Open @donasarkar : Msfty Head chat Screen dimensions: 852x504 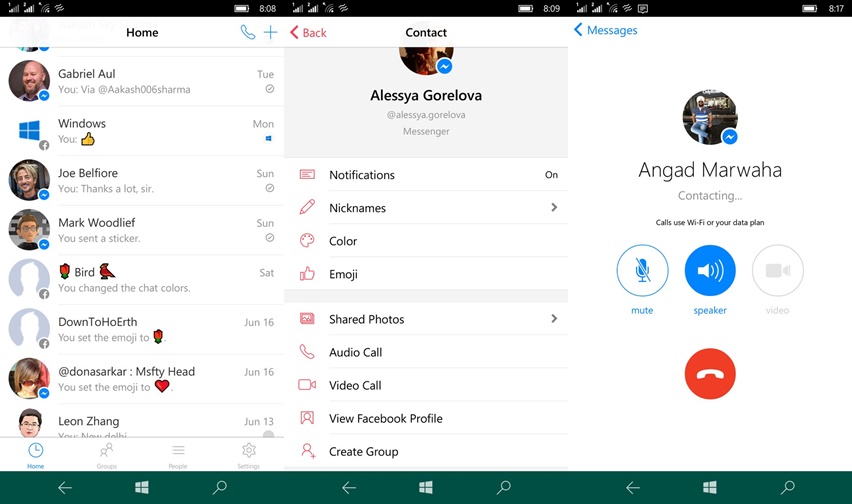click(x=142, y=379)
